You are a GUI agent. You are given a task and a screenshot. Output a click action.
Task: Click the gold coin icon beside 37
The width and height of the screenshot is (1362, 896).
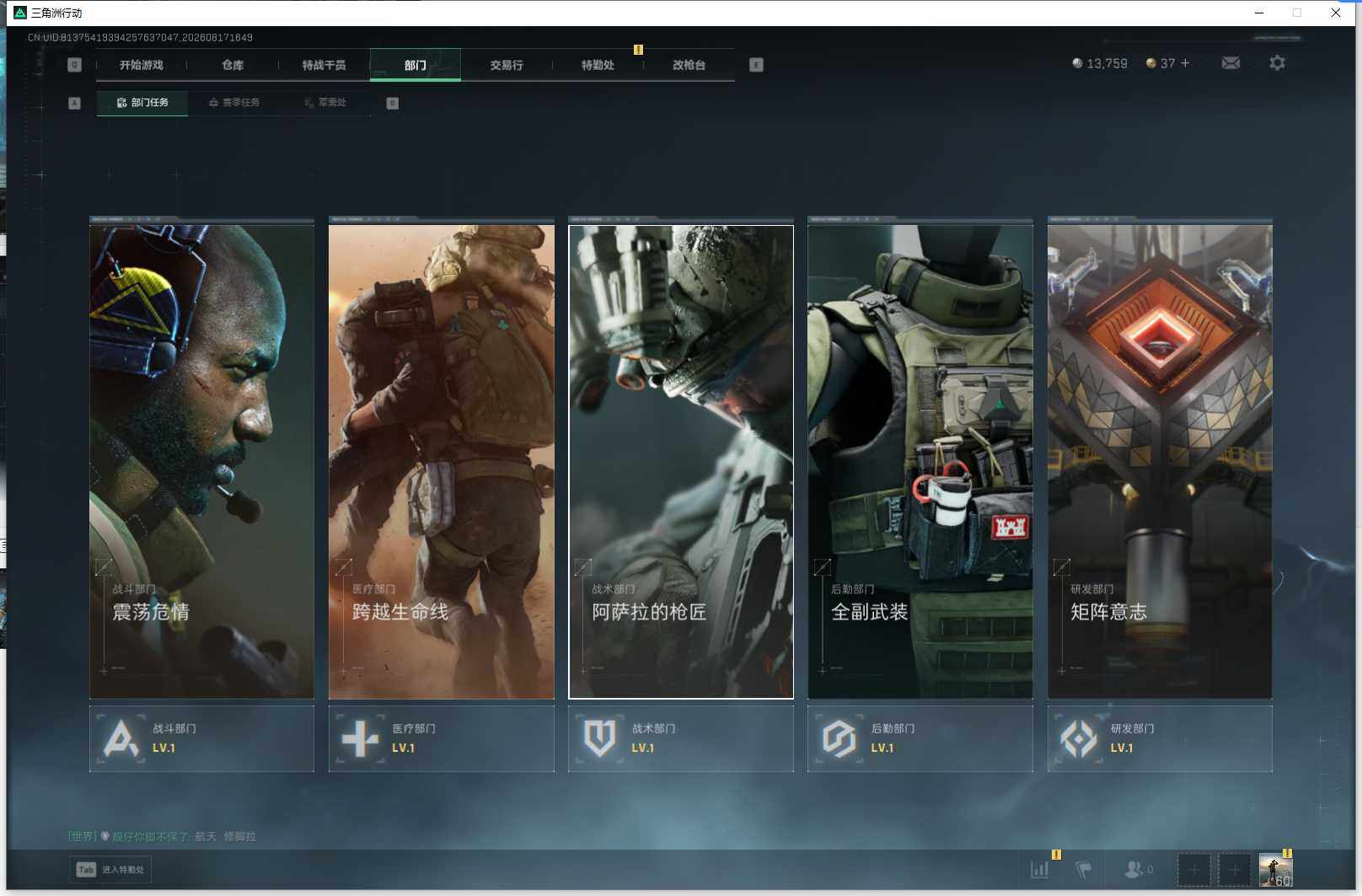click(x=1150, y=63)
